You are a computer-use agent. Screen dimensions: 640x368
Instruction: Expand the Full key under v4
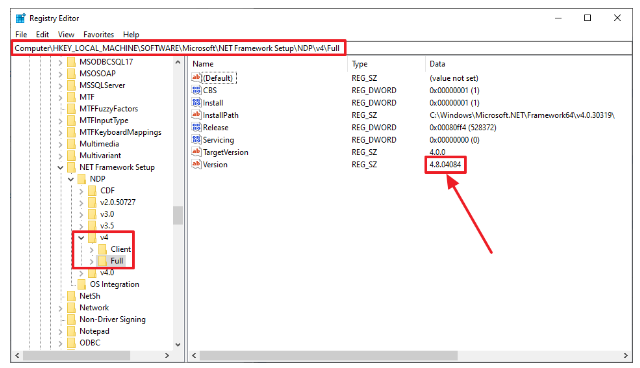click(x=91, y=261)
